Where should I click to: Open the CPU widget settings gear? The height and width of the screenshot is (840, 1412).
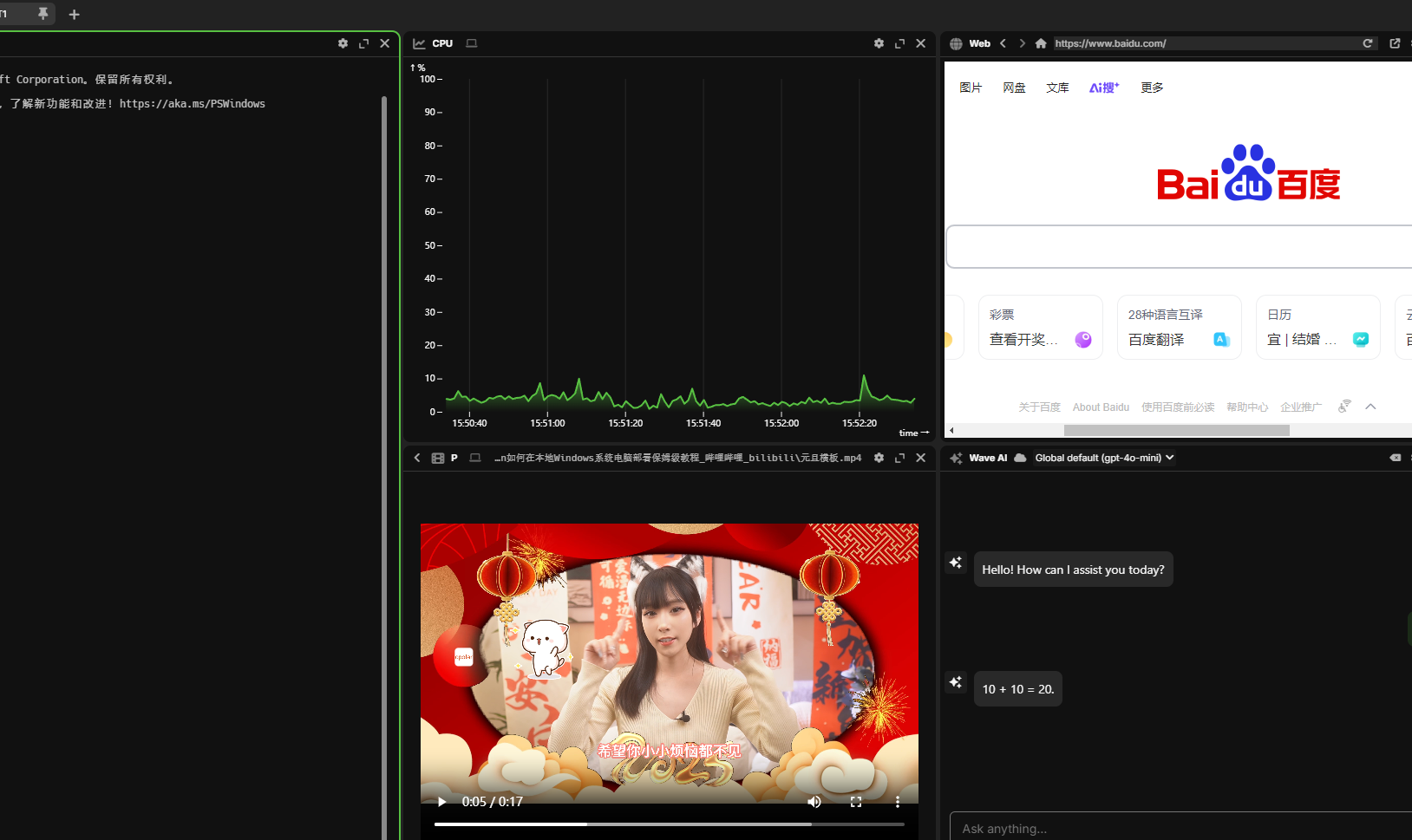pyautogui.click(x=879, y=42)
